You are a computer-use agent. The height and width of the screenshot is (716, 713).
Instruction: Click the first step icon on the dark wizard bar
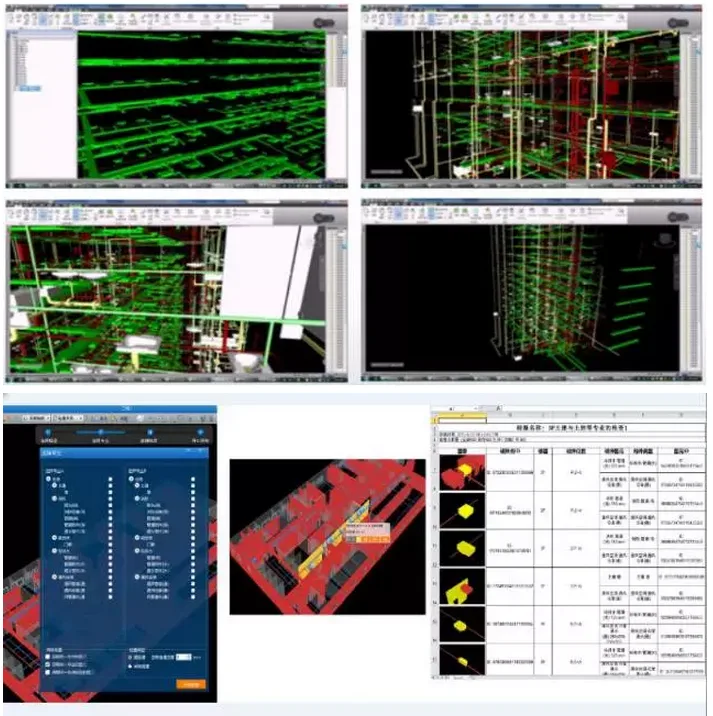coord(48,432)
